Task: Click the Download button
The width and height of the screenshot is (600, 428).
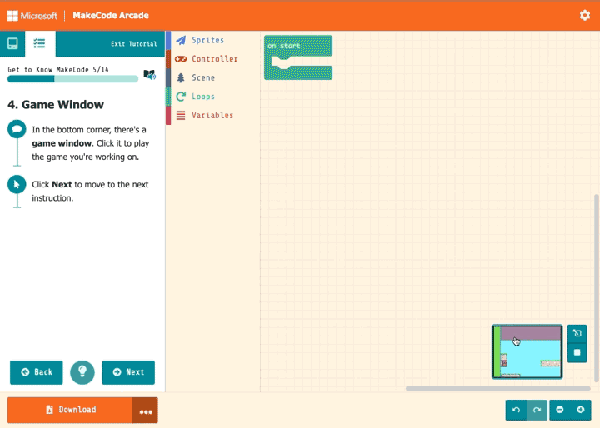Action: (70, 410)
